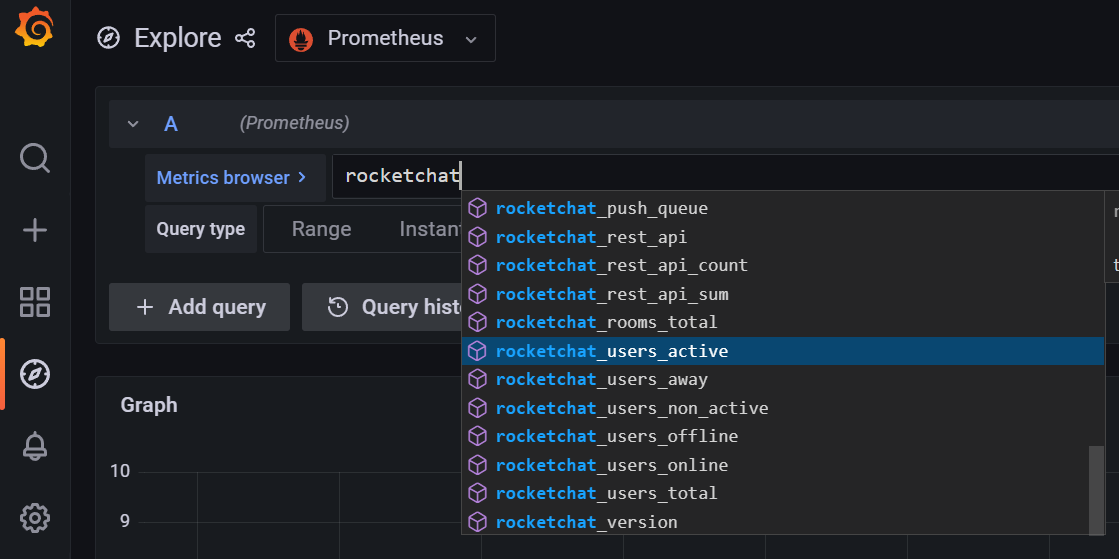The image size is (1119, 559).
Task: Click the autocomplete list scrollbar thumb
Action: pos(1096,490)
